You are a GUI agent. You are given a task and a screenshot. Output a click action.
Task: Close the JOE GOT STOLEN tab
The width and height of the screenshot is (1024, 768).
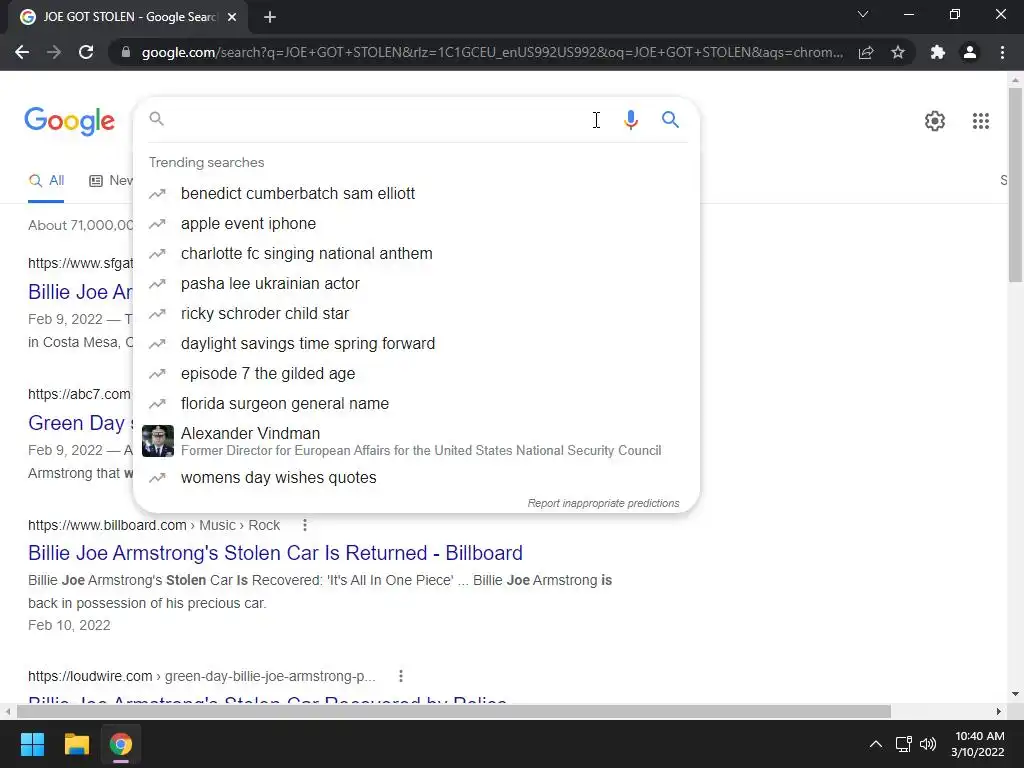coord(232,17)
